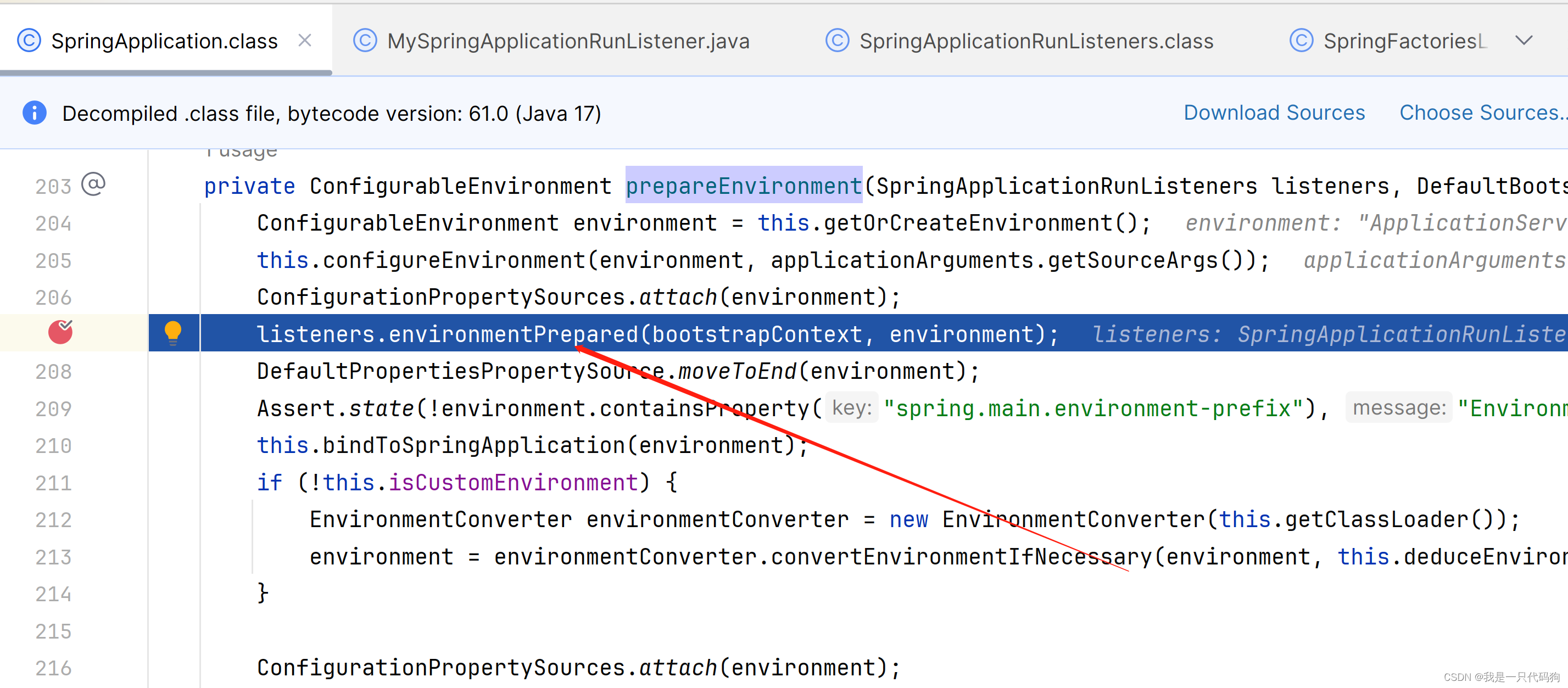Click the blue info icon in the banner
This screenshot has height=688, width=1568.
click(x=34, y=113)
